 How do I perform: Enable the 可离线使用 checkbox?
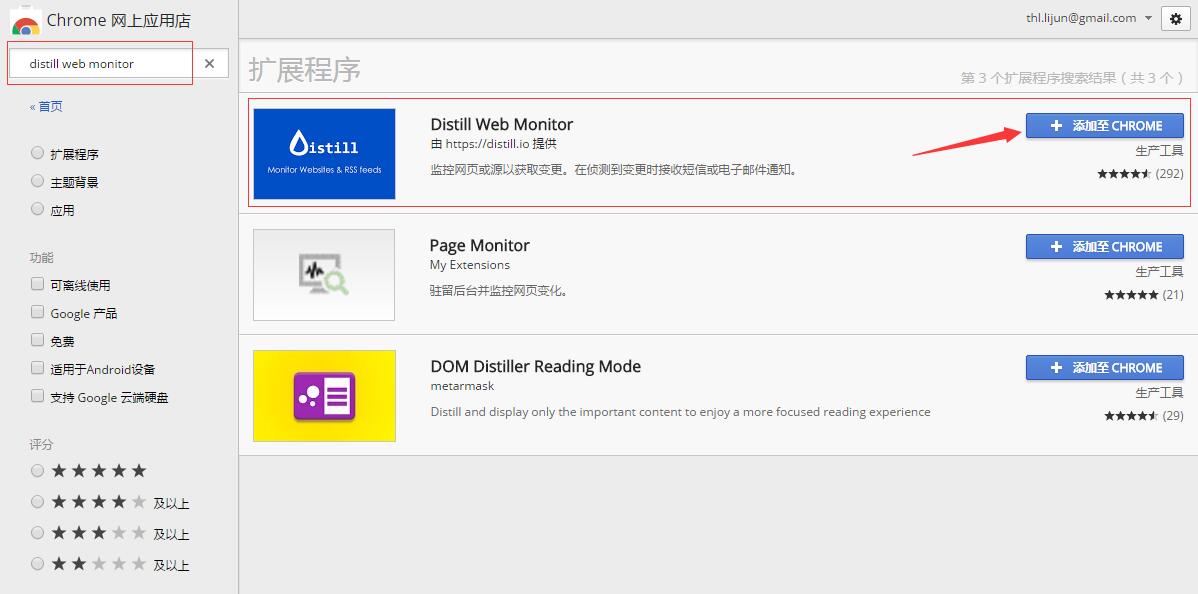pos(37,284)
